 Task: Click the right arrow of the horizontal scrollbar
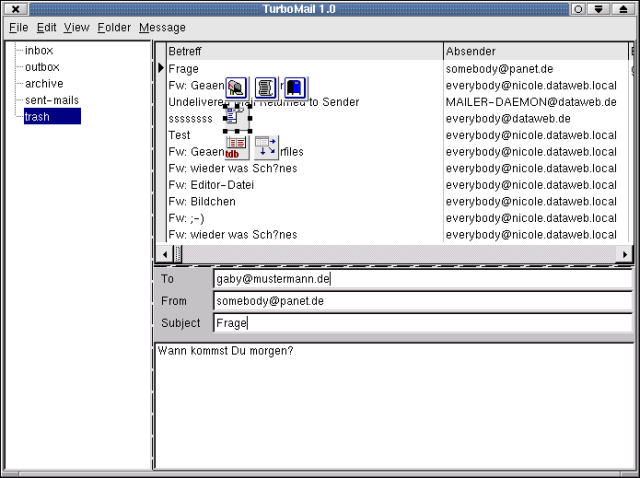[624, 255]
